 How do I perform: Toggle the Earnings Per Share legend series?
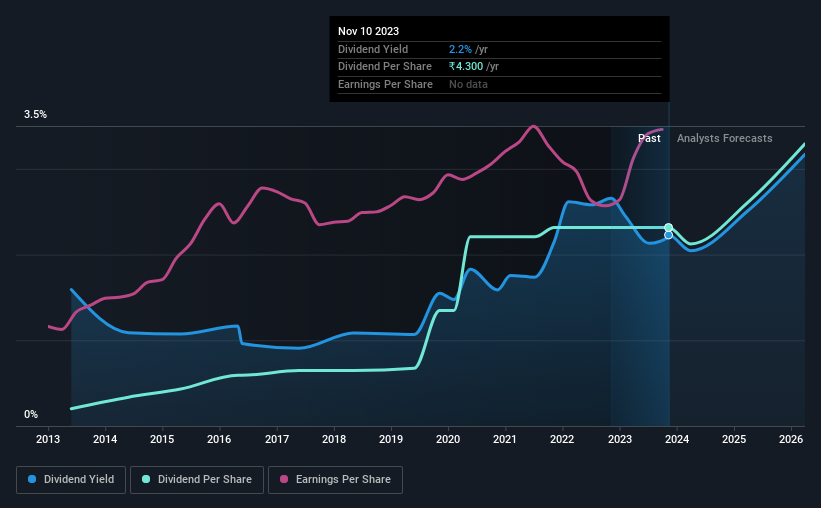click(335, 480)
